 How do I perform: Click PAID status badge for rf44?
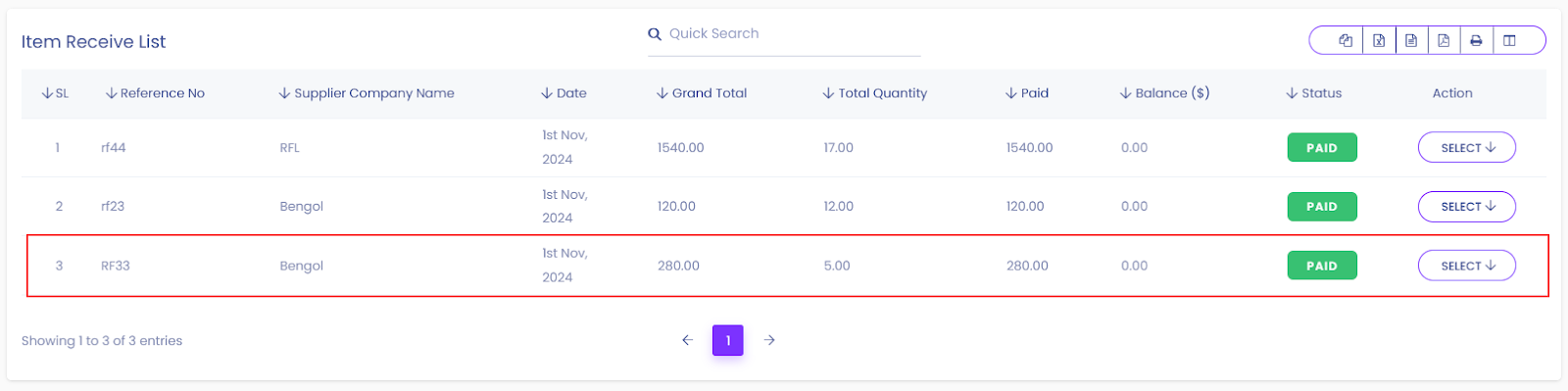pyautogui.click(x=1322, y=148)
